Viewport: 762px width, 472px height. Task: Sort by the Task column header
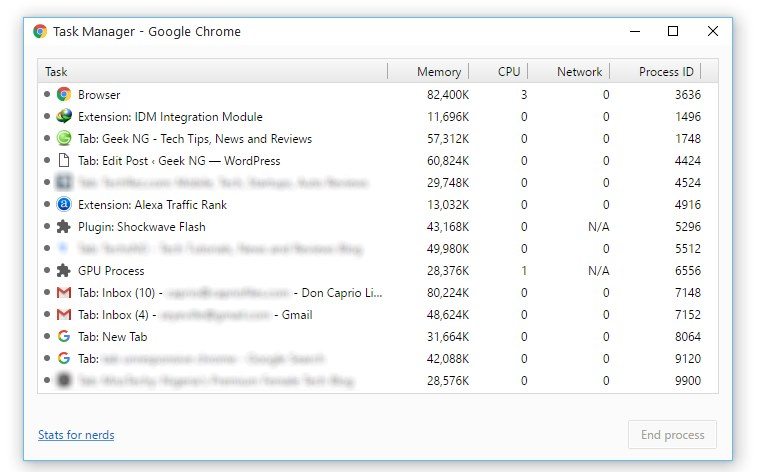click(213, 71)
